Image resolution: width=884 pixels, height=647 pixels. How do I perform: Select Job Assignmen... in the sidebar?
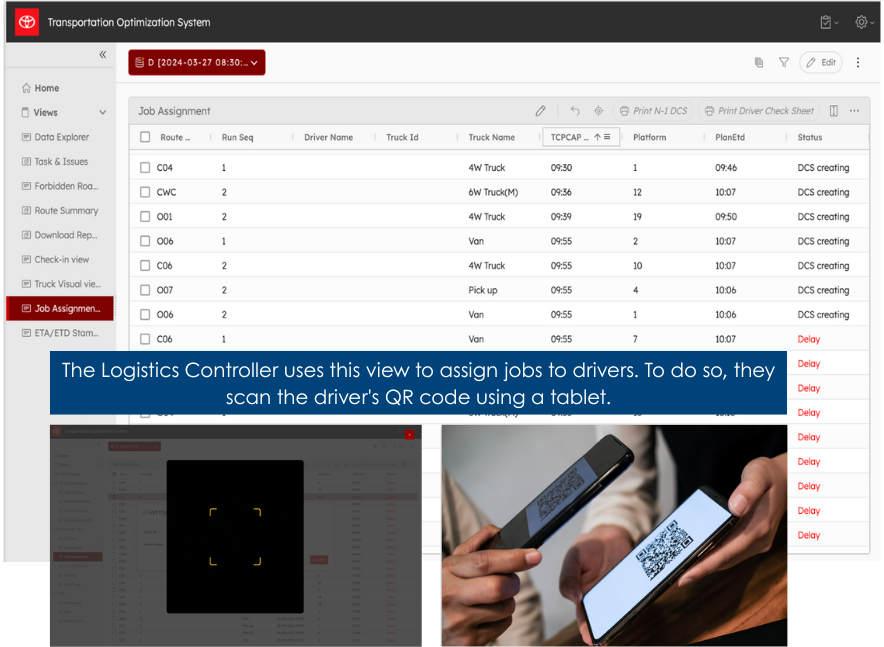point(60,308)
